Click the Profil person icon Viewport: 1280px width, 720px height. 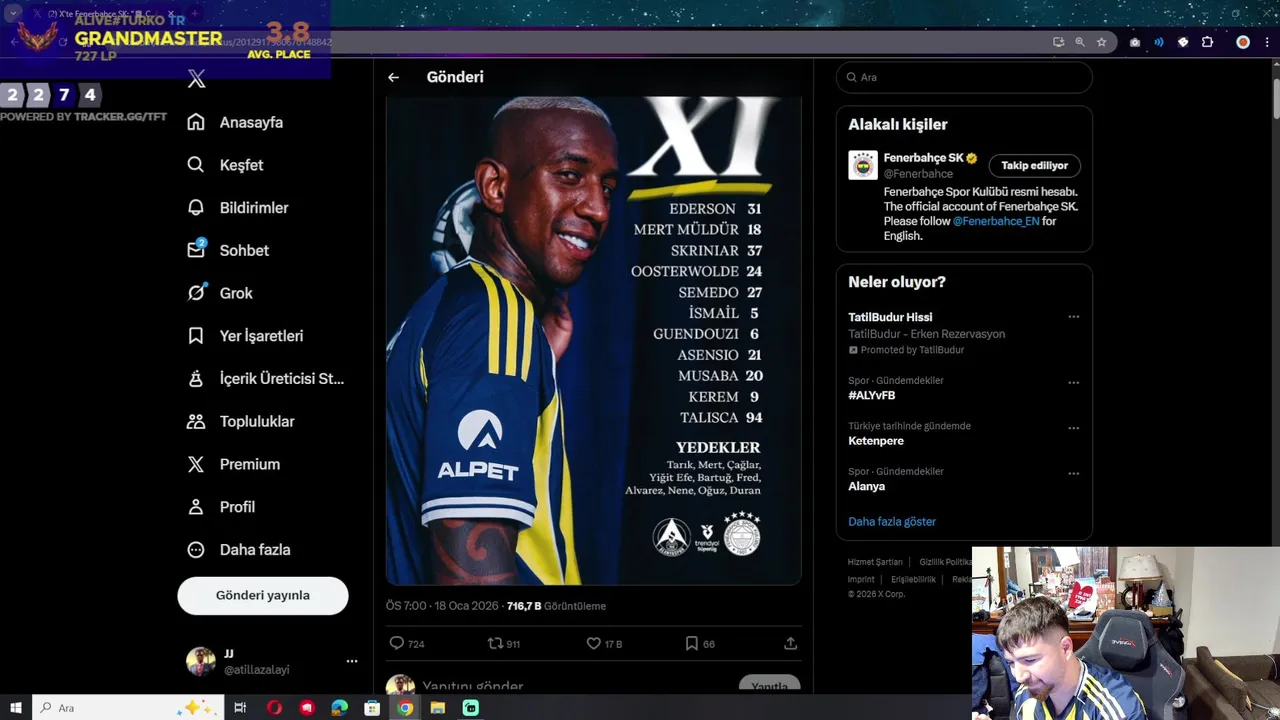pyautogui.click(x=196, y=507)
